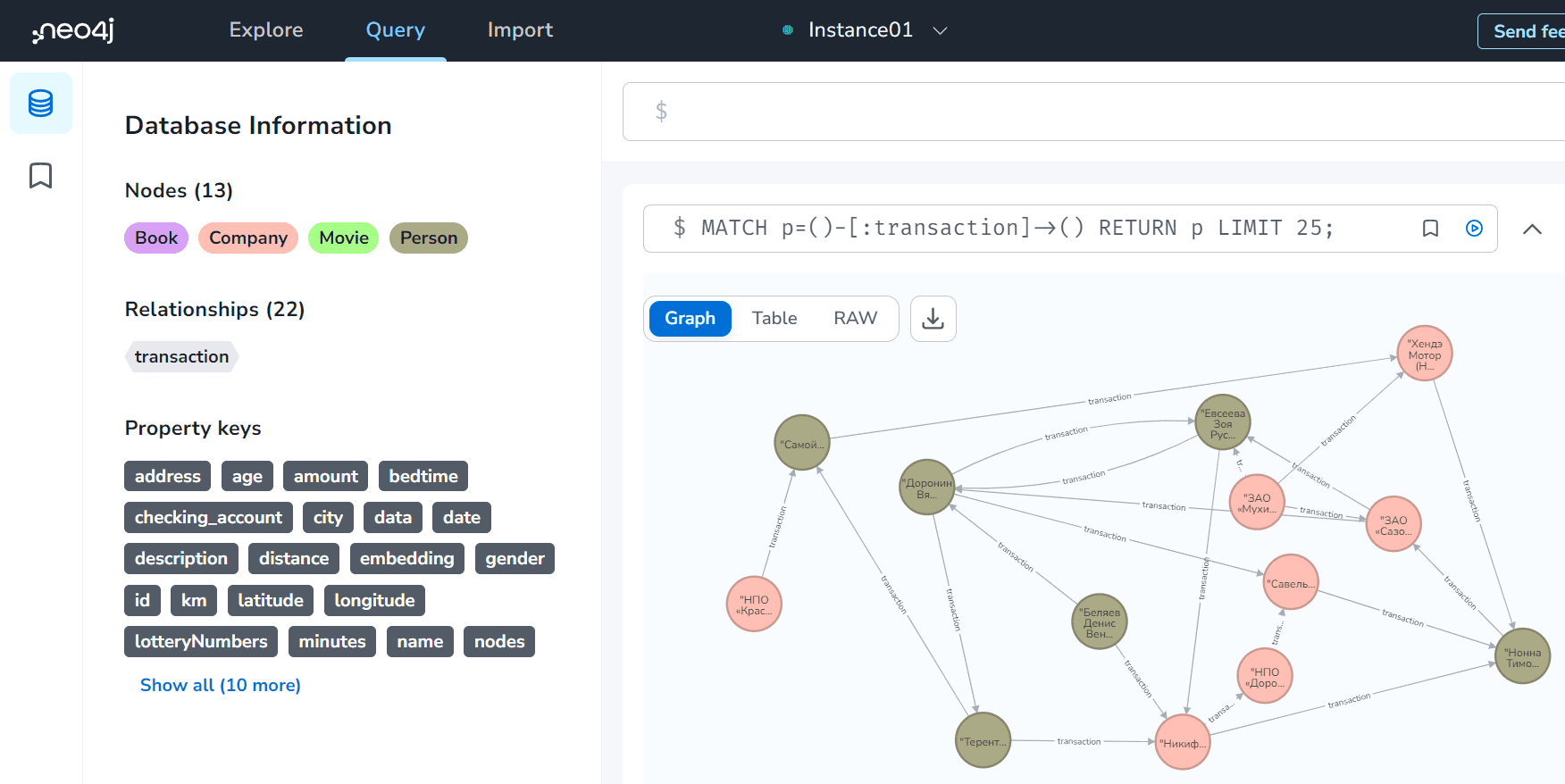
Task: Bookmark the MATCH transaction query
Action: pyautogui.click(x=1430, y=229)
